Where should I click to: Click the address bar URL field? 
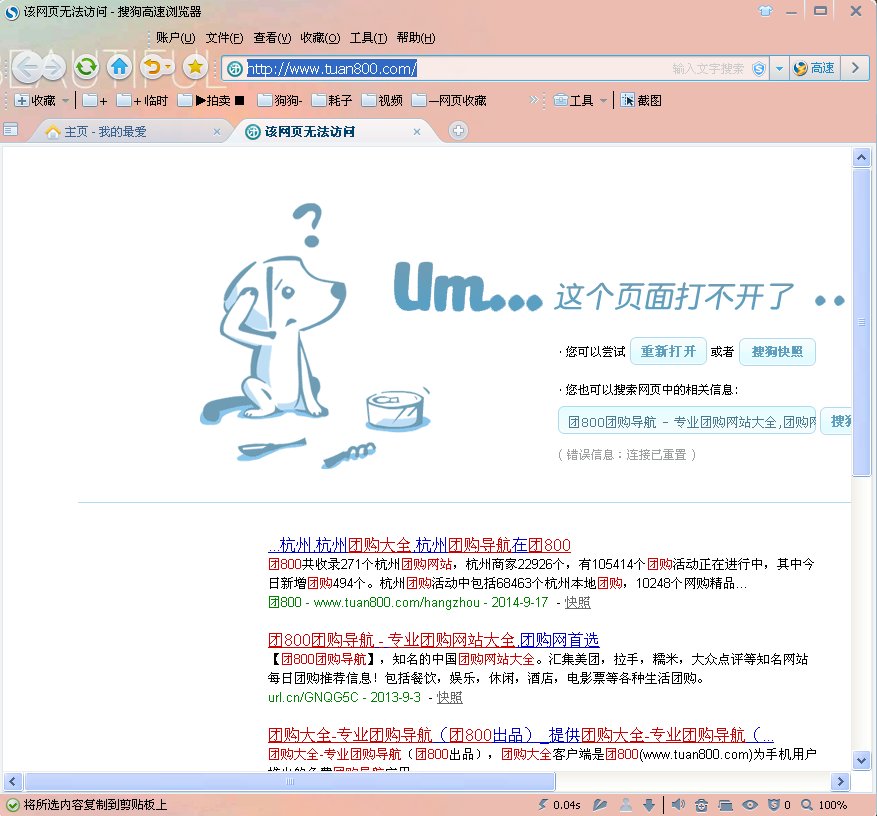tap(450, 68)
